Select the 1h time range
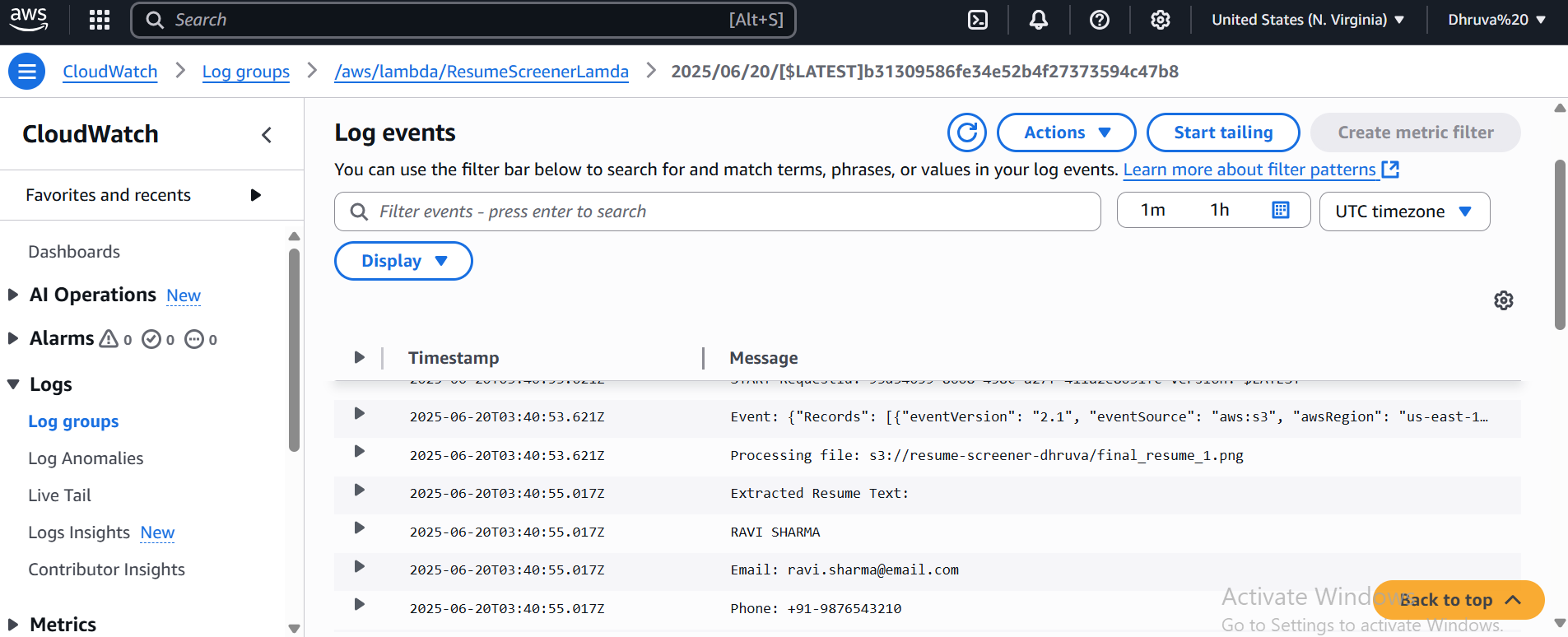The image size is (1568, 637). (x=1219, y=211)
